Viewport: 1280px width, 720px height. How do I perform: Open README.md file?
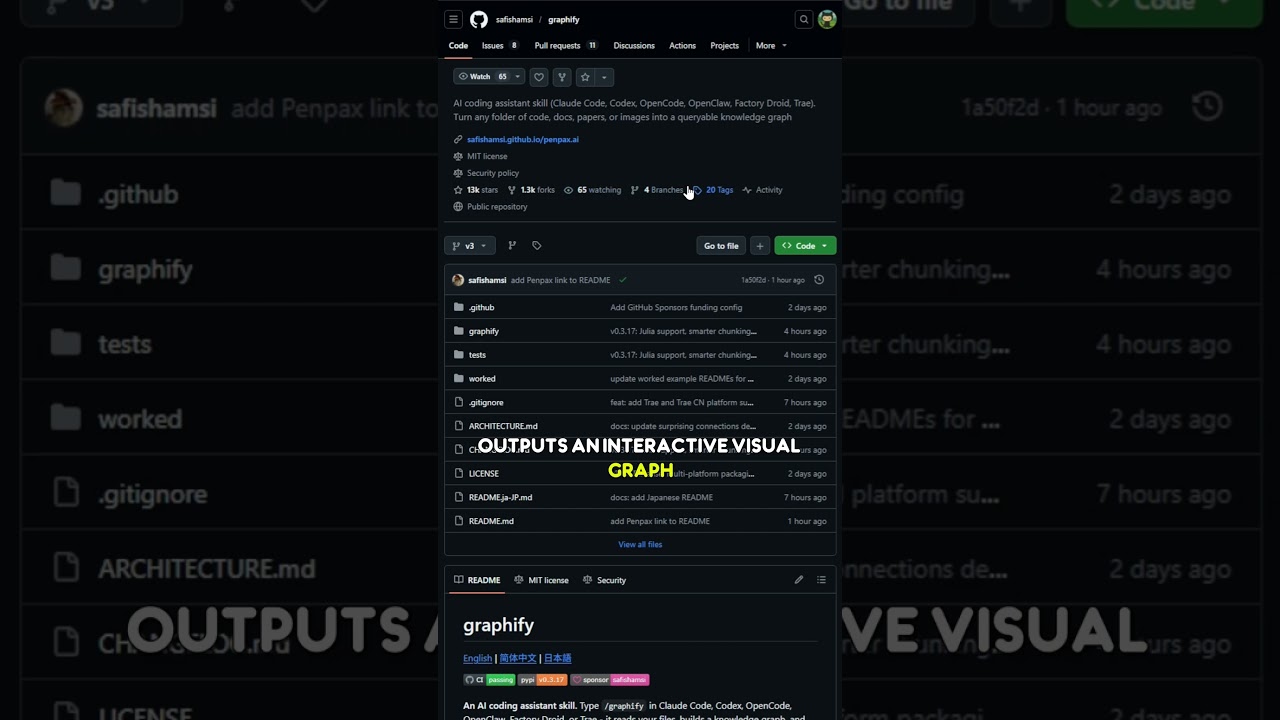click(491, 521)
